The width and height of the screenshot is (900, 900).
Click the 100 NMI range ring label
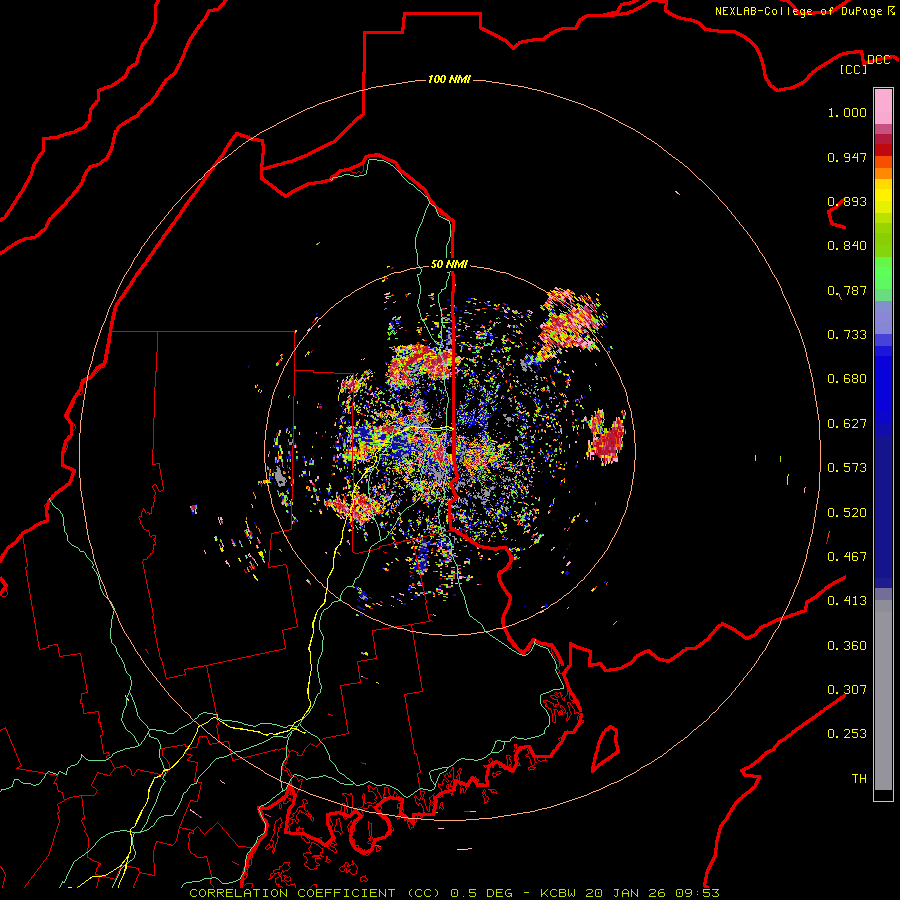click(x=449, y=79)
